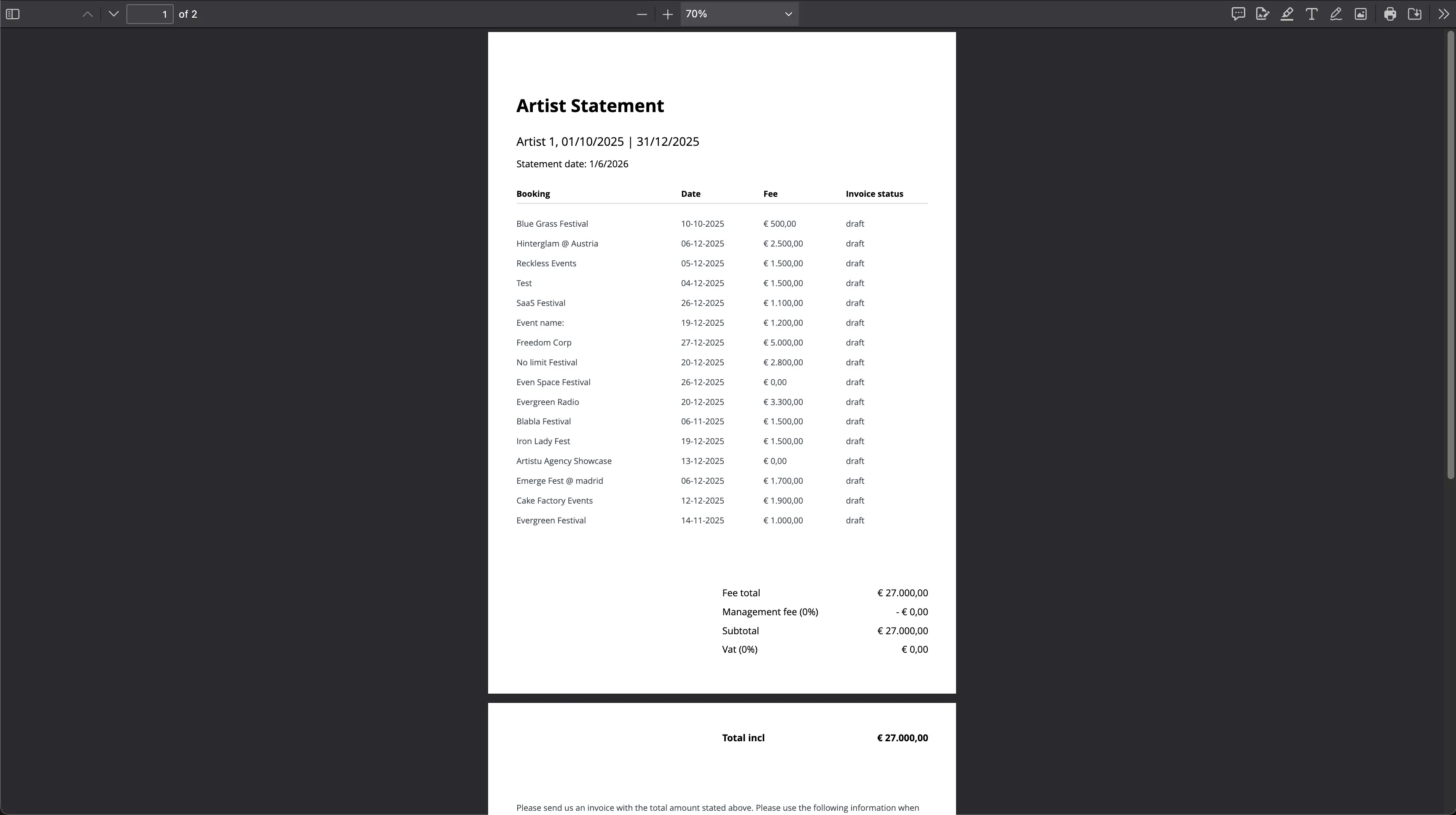Select the text annotation tool
This screenshot has width=1456, height=815.
pyautogui.click(x=1311, y=14)
